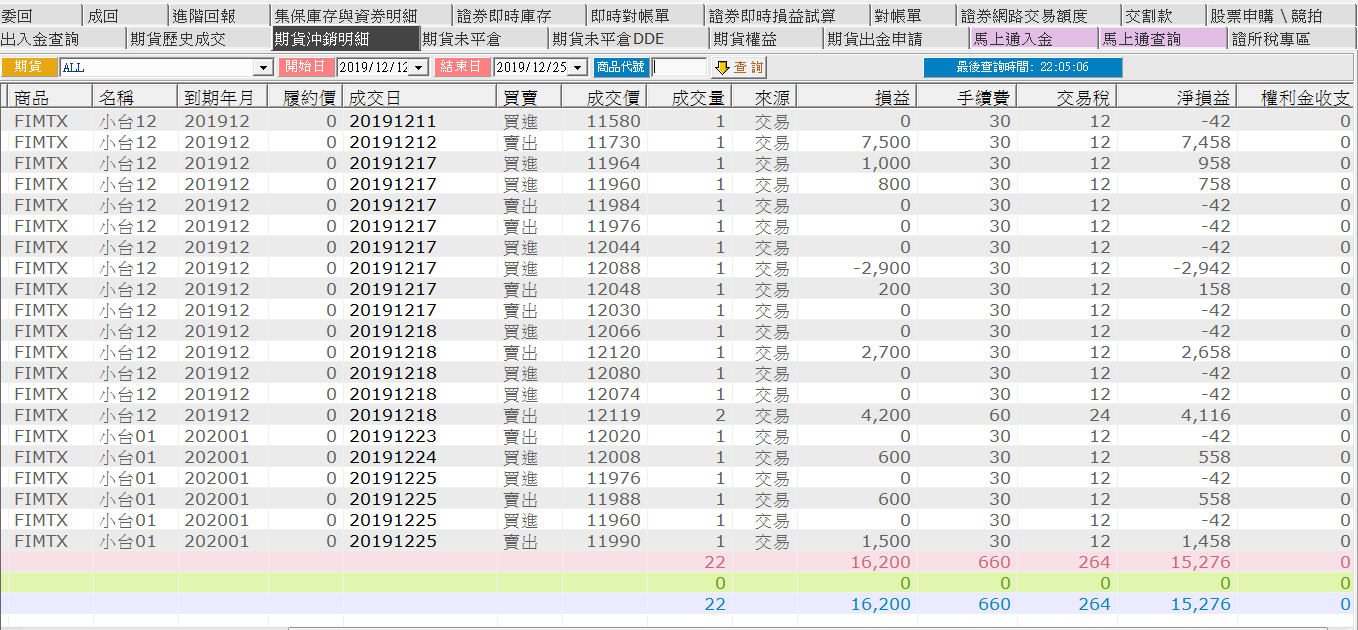Sort by 到期年月 column header
Viewport: 1358px width, 630px height.
[223, 97]
